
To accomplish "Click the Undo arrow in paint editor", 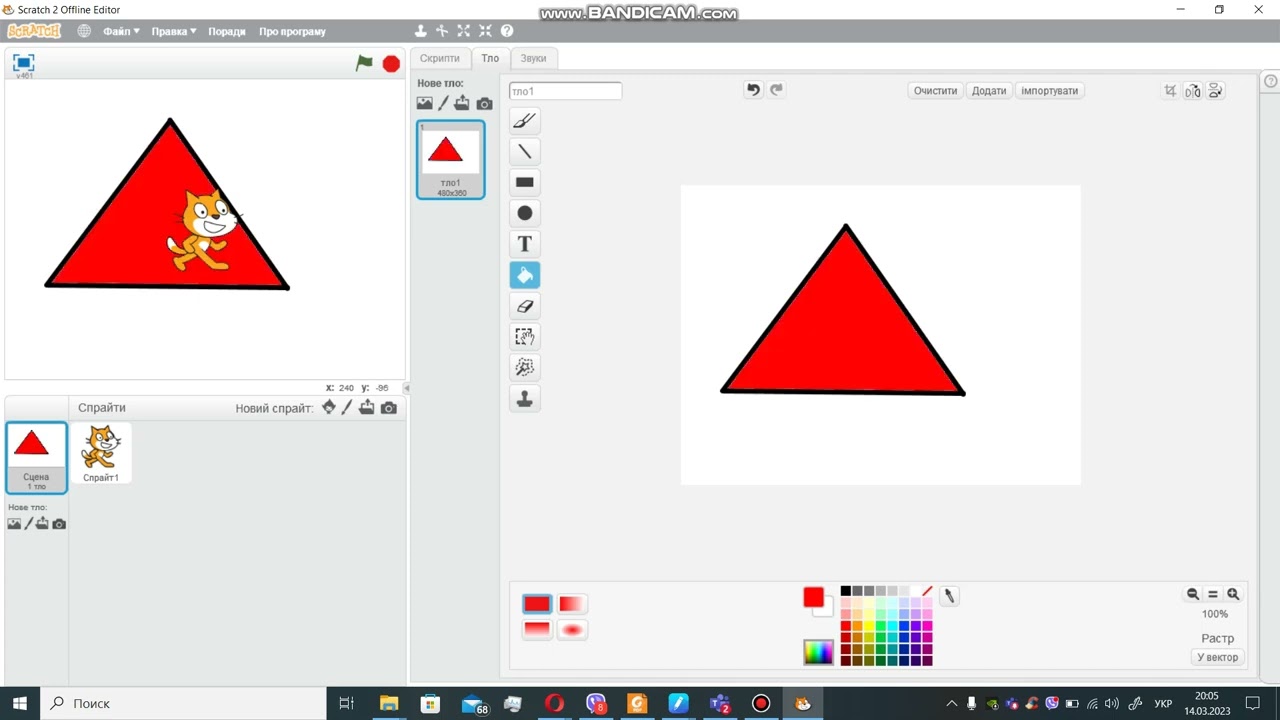I will pyautogui.click(x=753, y=90).
